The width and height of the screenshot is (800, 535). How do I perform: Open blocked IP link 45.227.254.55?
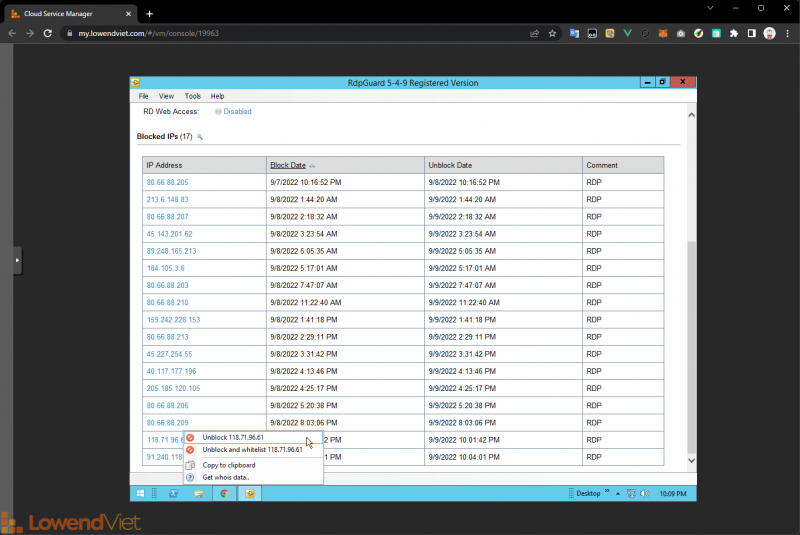tap(169, 354)
